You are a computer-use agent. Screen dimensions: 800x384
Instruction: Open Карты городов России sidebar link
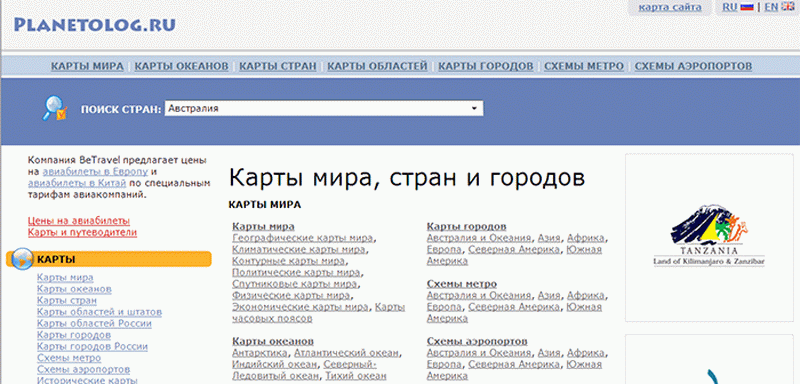click(x=92, y=346)
